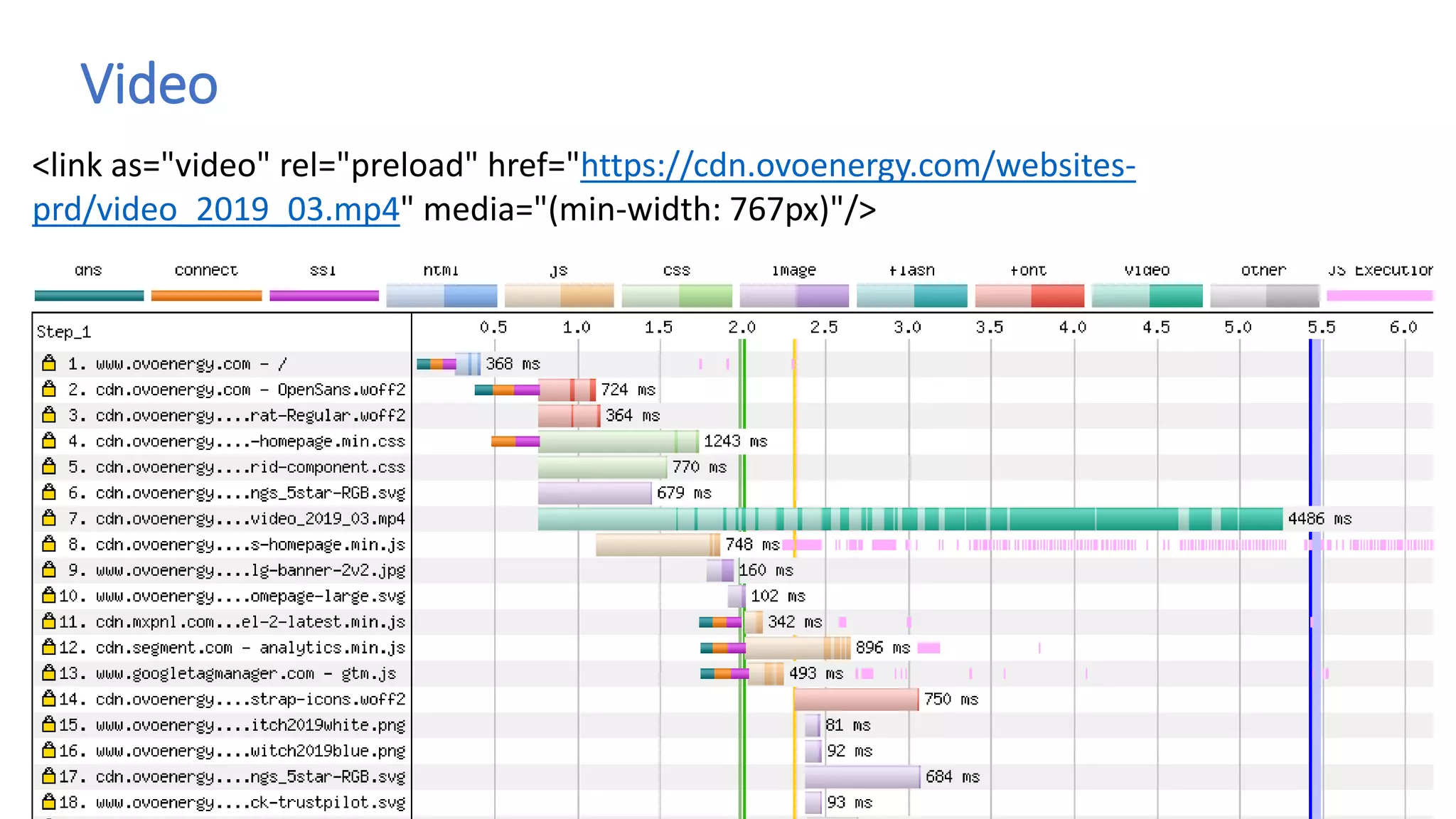Viewport: 1456px width, 819px height.
Task: Click the green video legend swatch
Action: pyautogui.click(x=1147, y=295)
